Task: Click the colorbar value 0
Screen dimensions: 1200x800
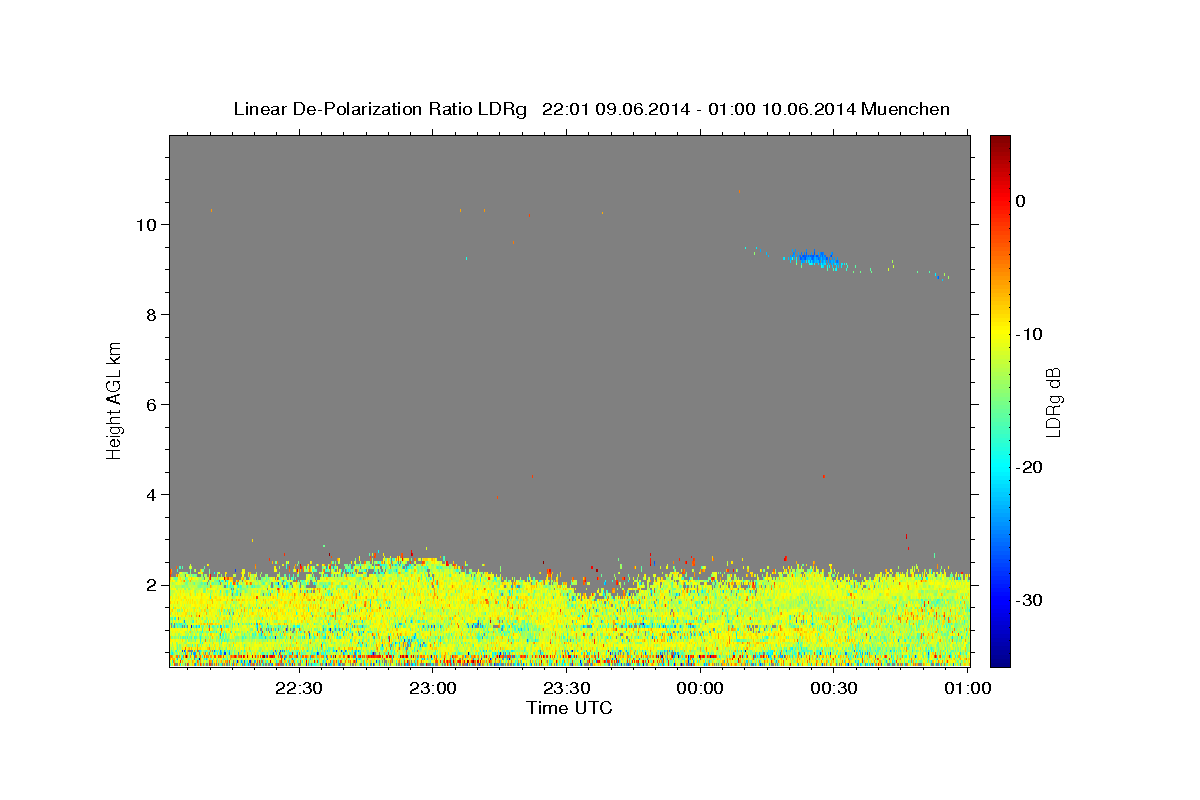Action: [1020, 201]
